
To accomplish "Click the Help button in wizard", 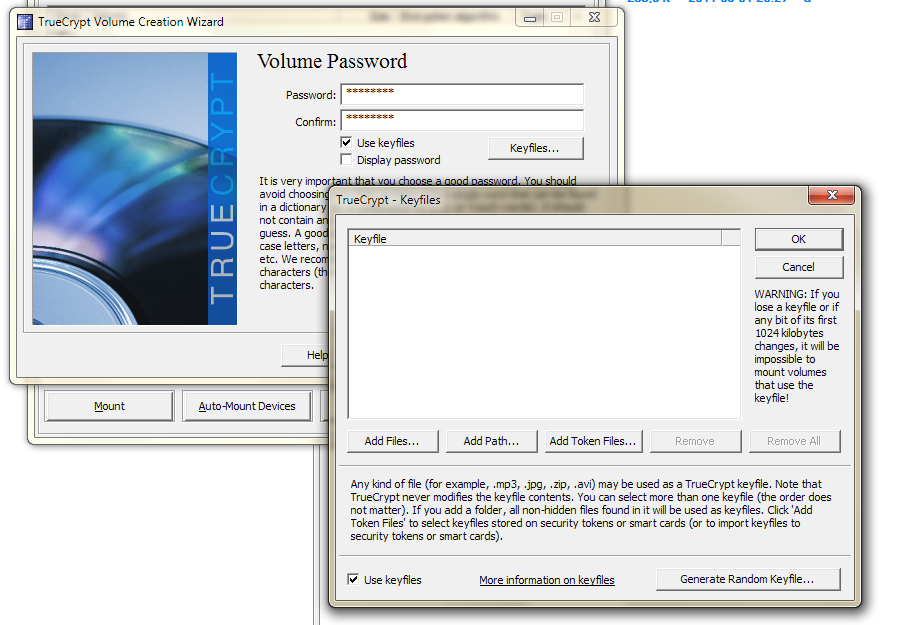I will pyautogui.click(x=306, y=355).
